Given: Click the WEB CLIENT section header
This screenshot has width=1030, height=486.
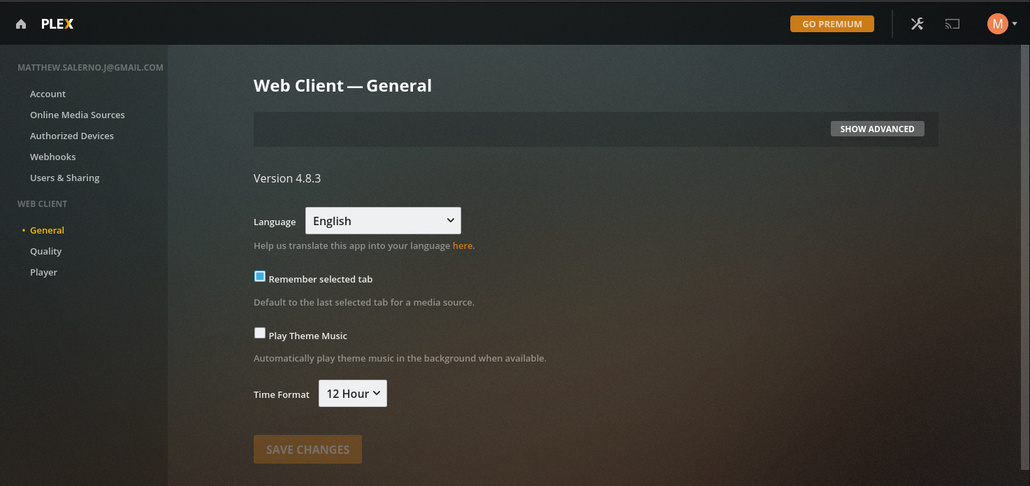Looking at the screenshot, I should 42,204.
